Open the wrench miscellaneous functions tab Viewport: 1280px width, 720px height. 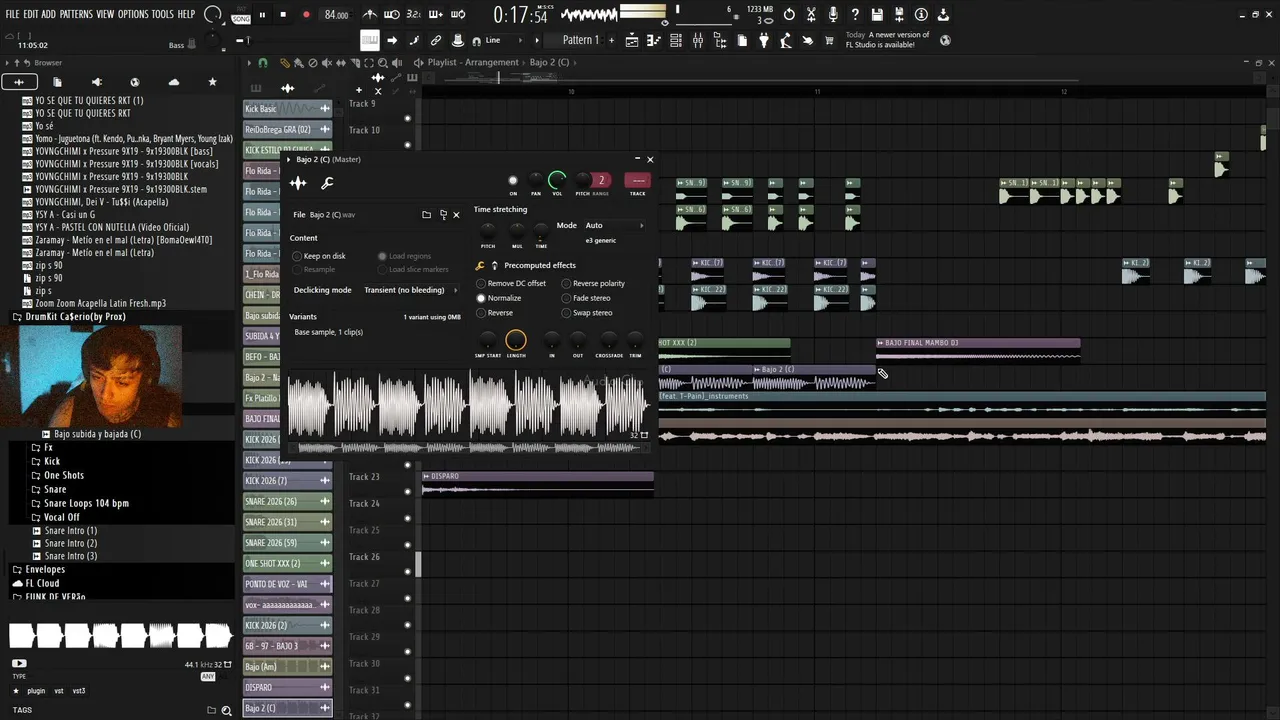(x=327, y=183)
